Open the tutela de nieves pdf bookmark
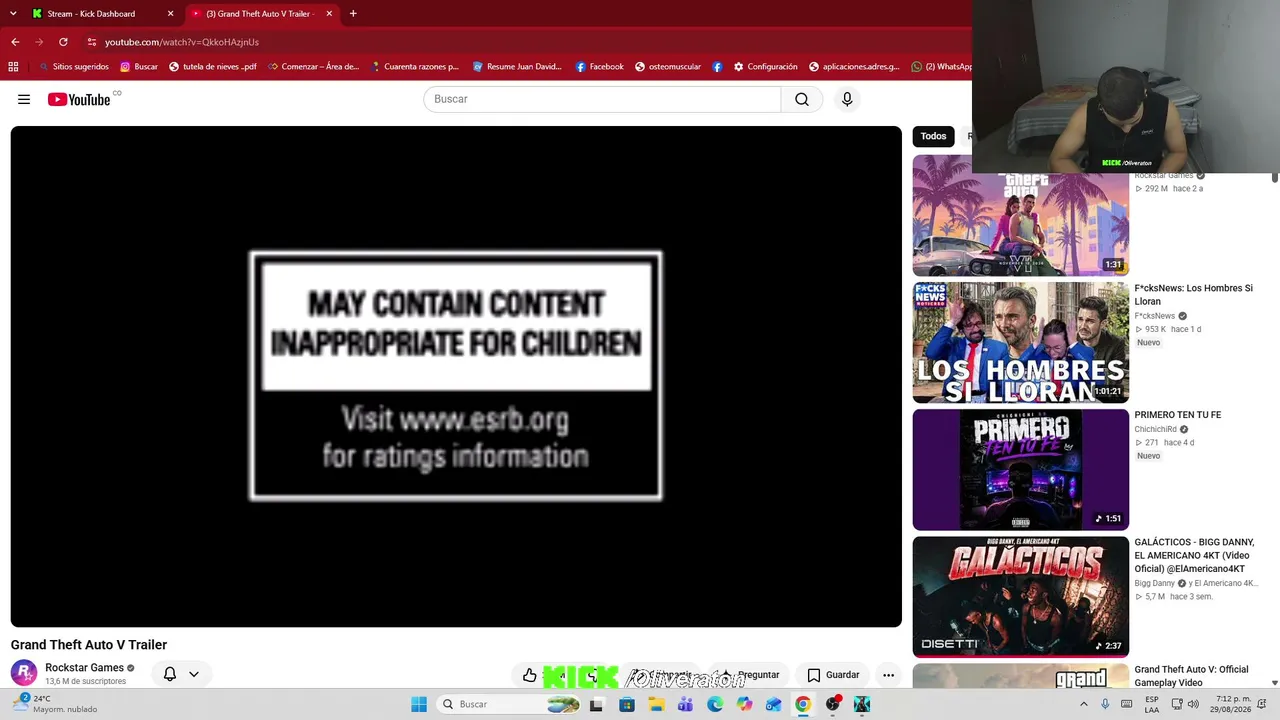 (213, 67)
